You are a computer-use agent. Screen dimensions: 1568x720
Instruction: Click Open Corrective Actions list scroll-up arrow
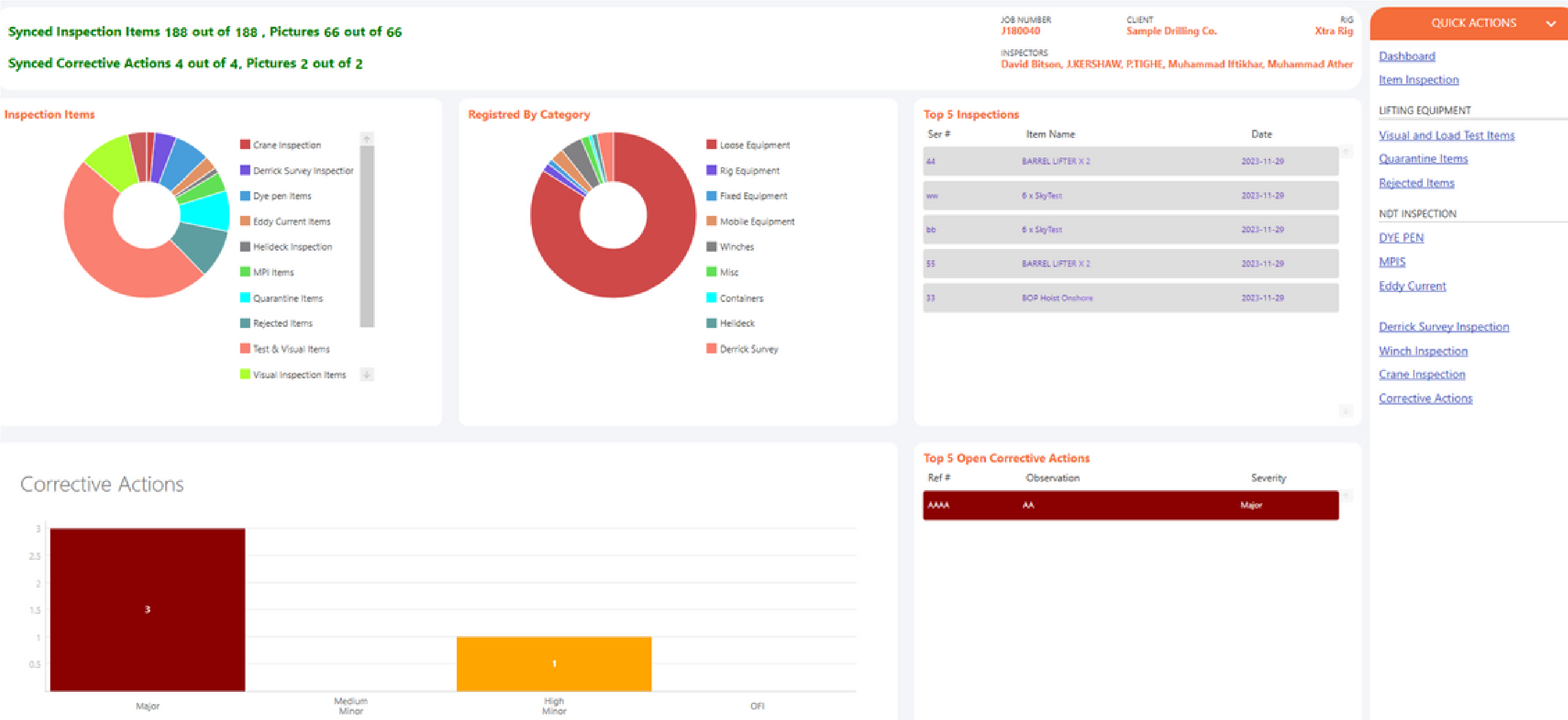click(x=1346, y=495)
